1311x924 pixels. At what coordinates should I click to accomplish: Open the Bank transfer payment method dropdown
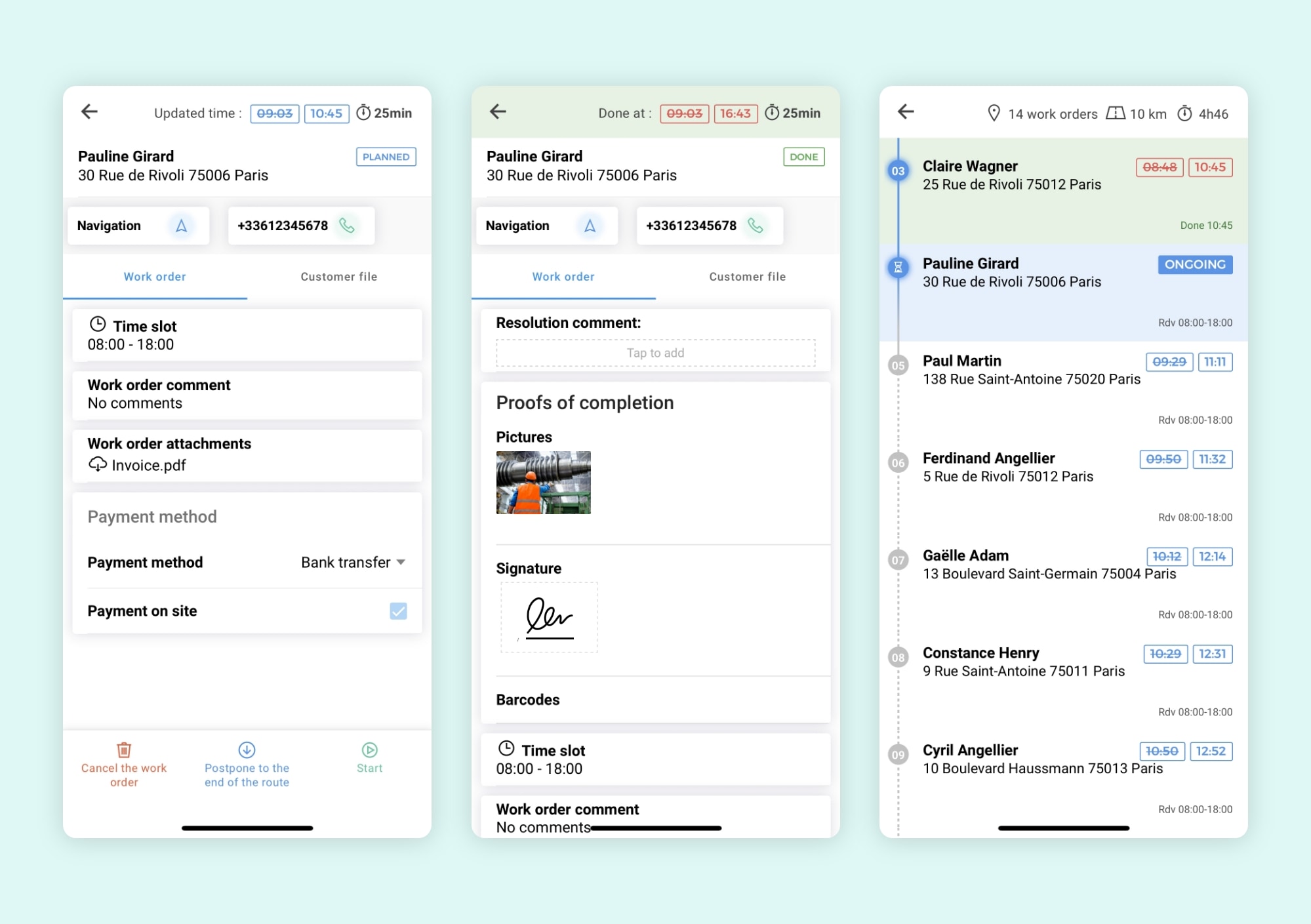coord(353,562)
